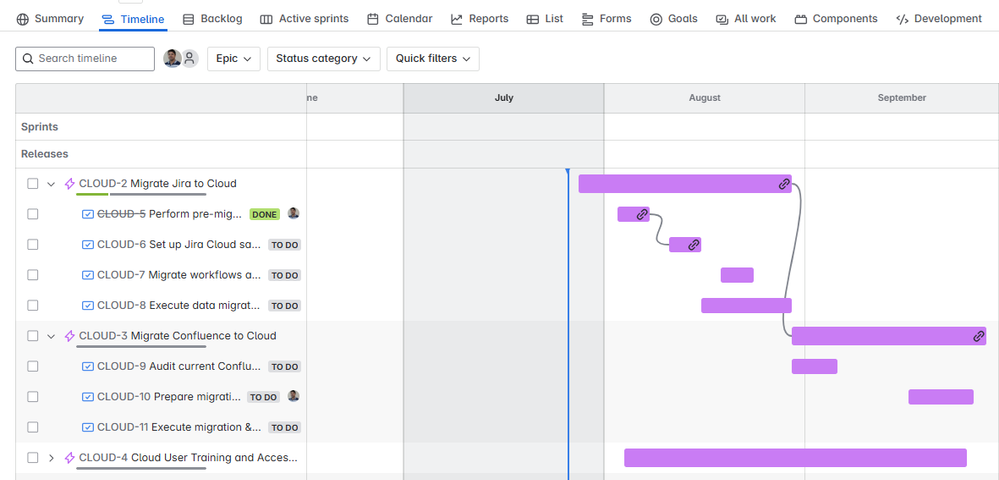Click the DONE status badge on CLOUD-5

(264, 214)
